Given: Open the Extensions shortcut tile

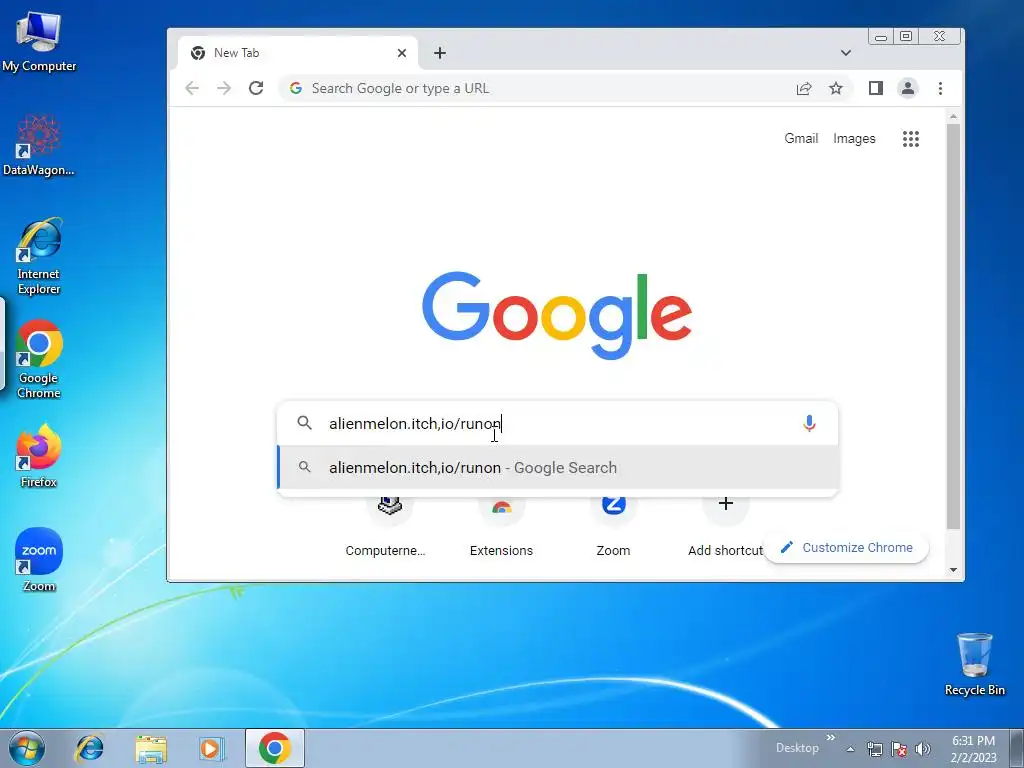Looking at the screenshot, I should click(502, 527).
